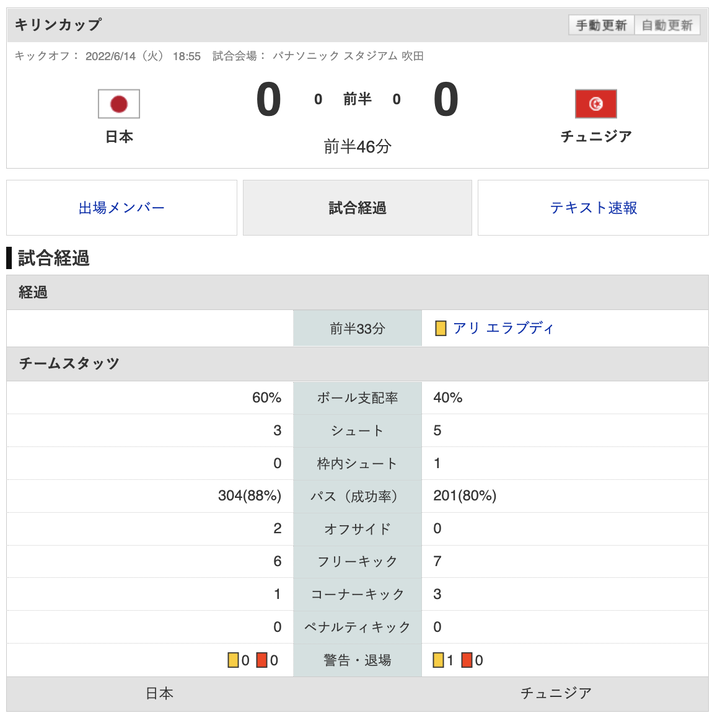Screen dimensions: 720x718
Task: Click the 経過 section header
Action: click(x=34, y=293)
